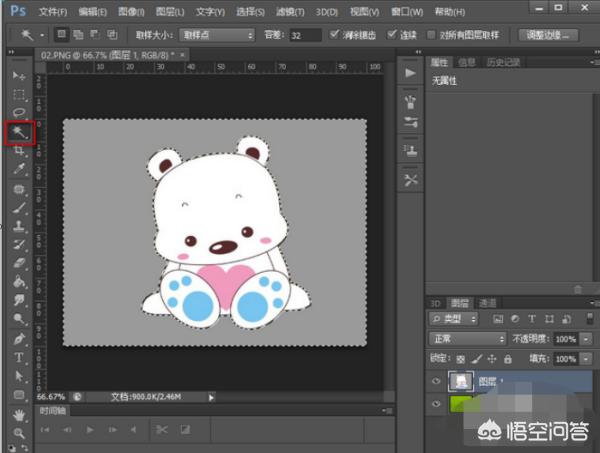The height and width of the screenshot is (453, 600).
Task: Enable the 对所有图层取样 checkbox
Action: pos(431,35)
